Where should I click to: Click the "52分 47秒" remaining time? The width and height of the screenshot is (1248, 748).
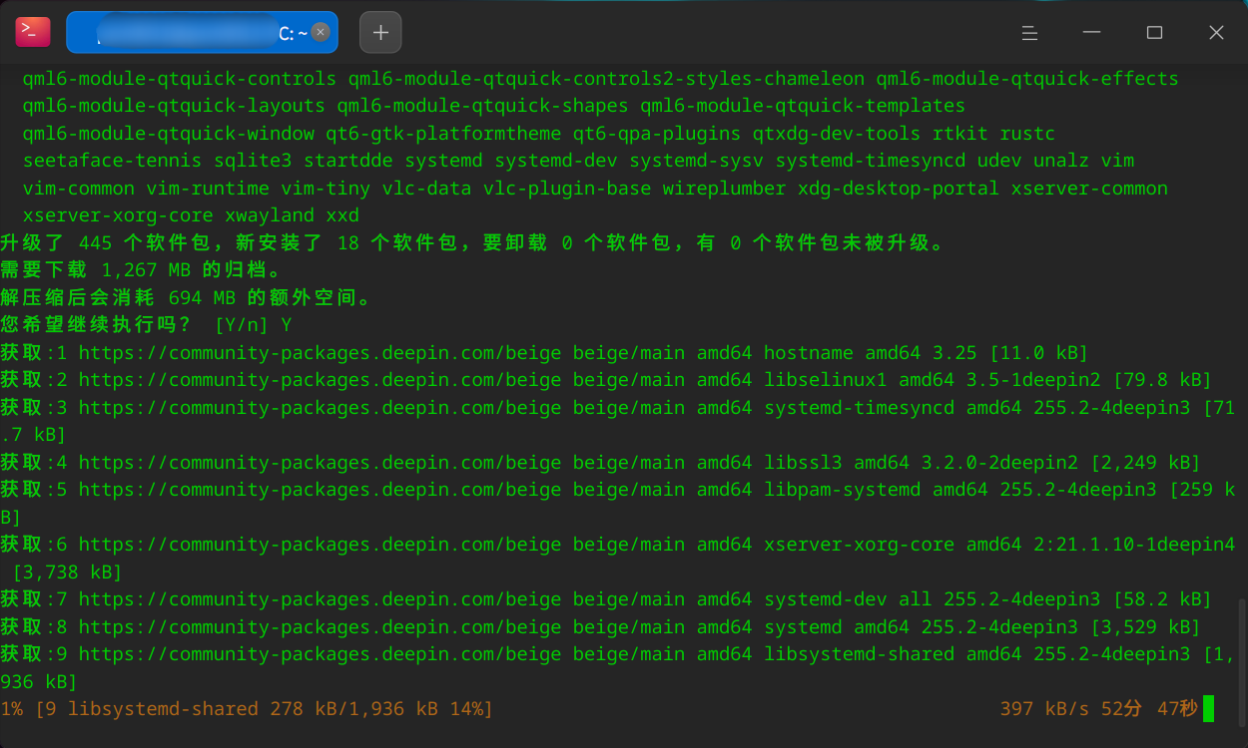point(1149,709)
